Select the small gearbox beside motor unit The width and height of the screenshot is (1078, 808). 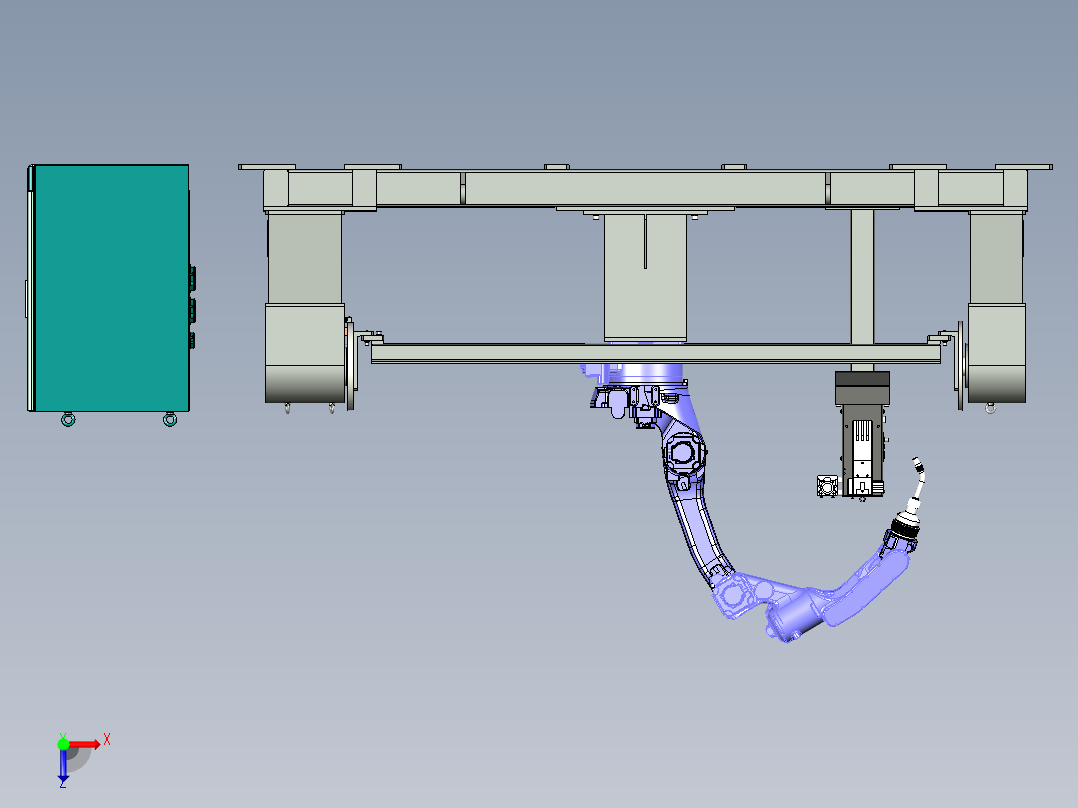(827, 485)
